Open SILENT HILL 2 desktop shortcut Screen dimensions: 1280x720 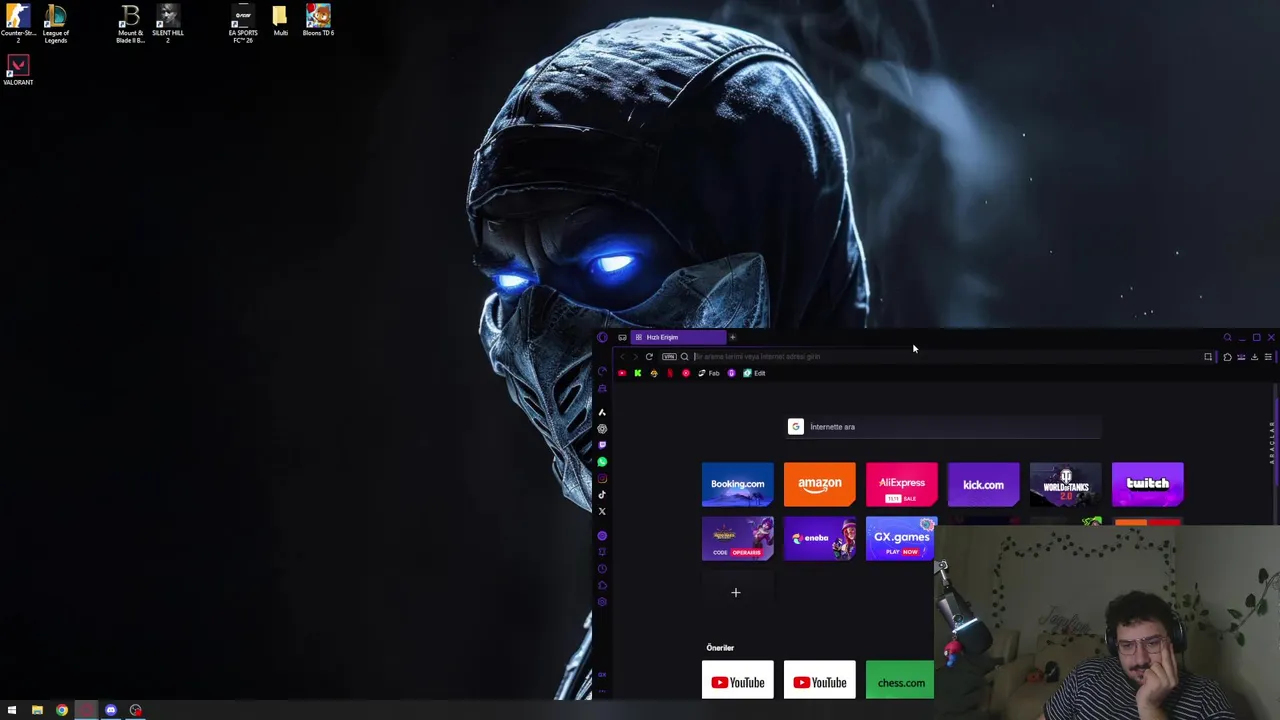(x=168, y=24)
